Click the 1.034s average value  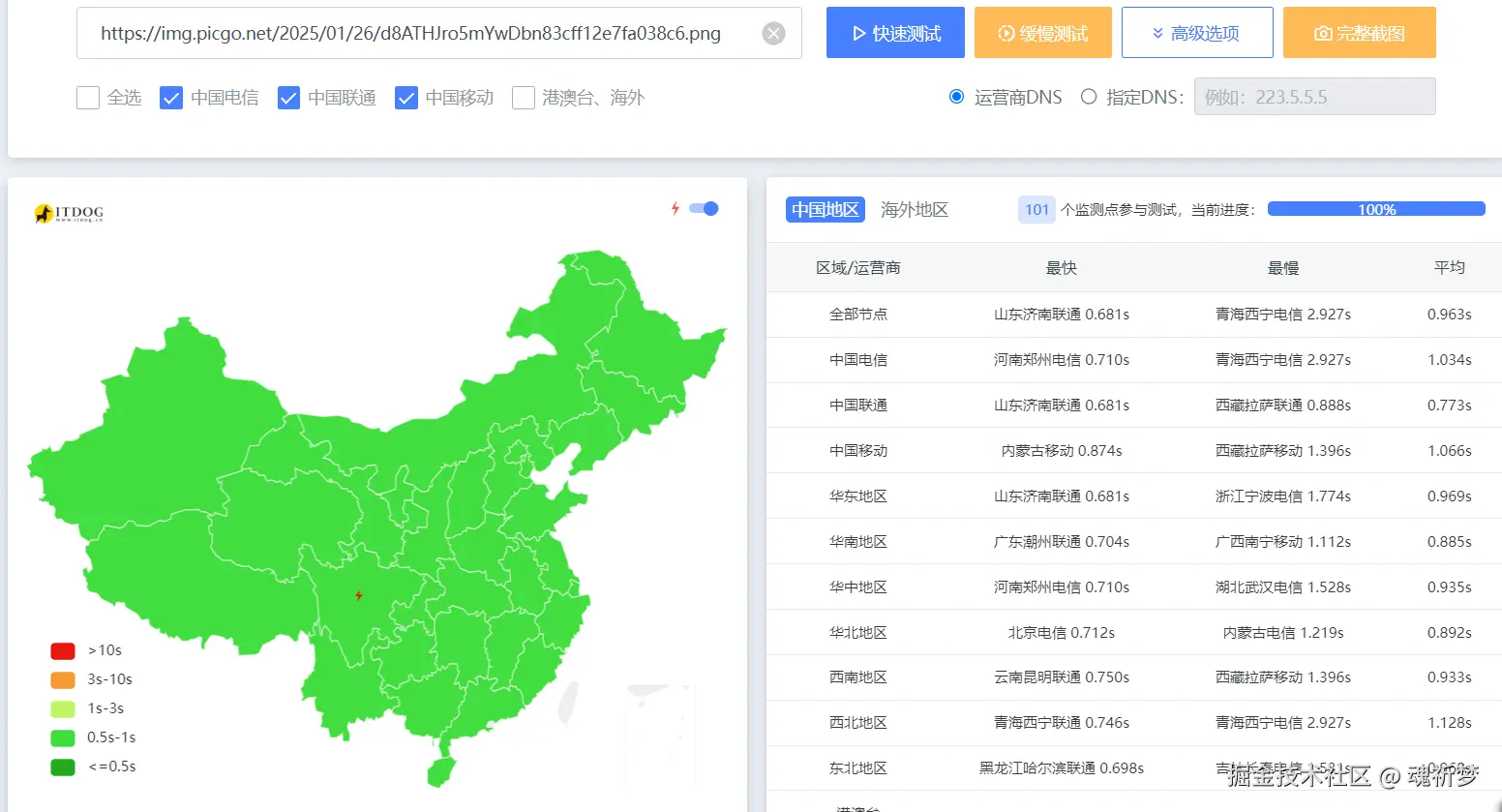click(1450, 360)
